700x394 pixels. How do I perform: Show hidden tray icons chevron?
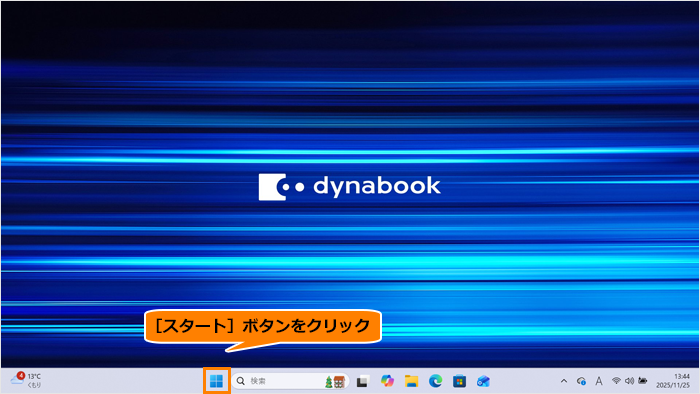point(564,381)
